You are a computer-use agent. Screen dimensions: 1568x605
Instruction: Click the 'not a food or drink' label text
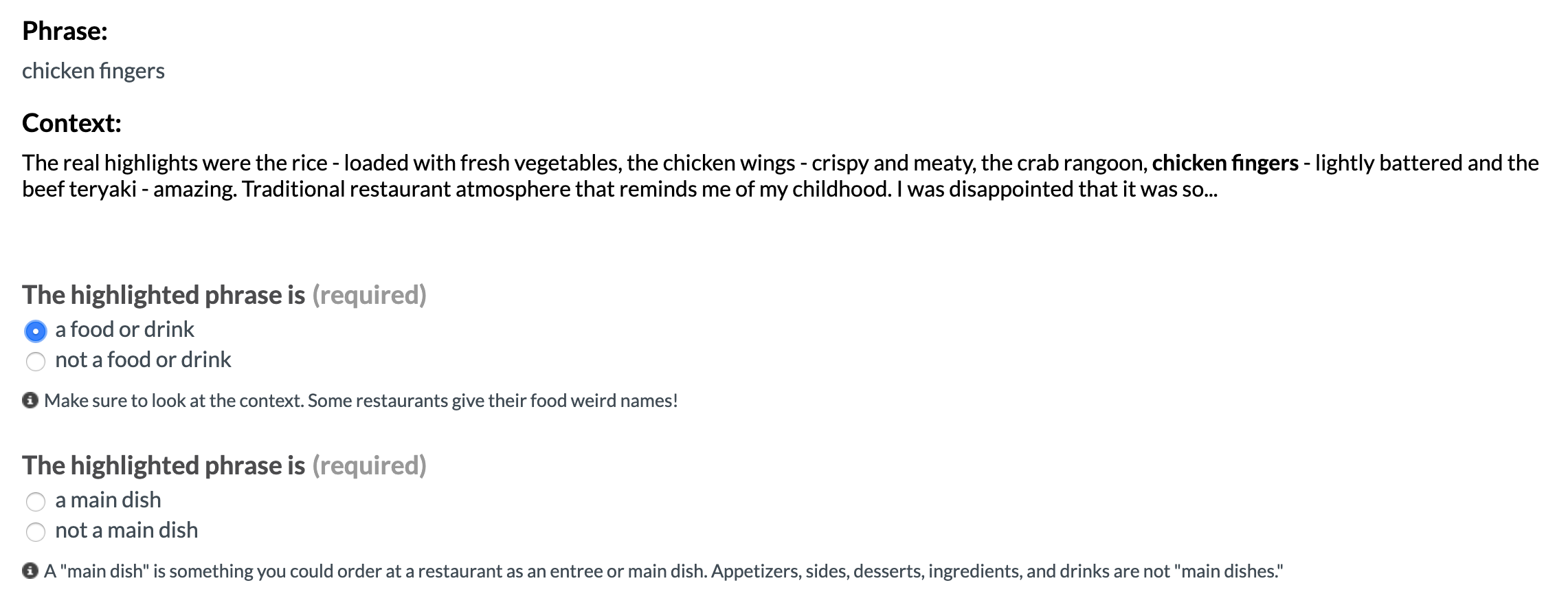[x=143, y=360]
